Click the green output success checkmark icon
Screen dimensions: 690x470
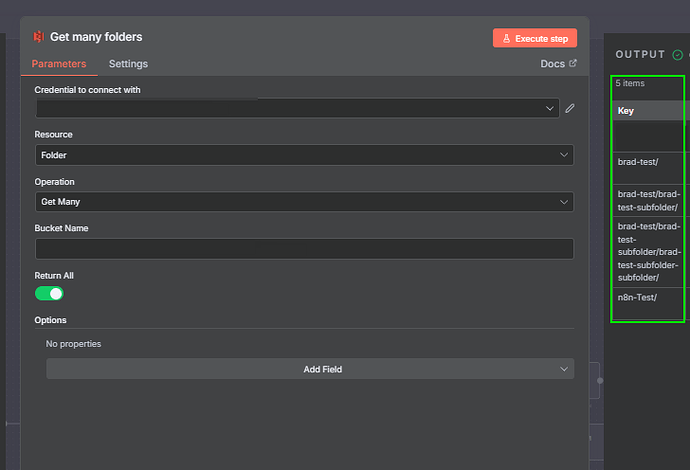pos(677,54)
